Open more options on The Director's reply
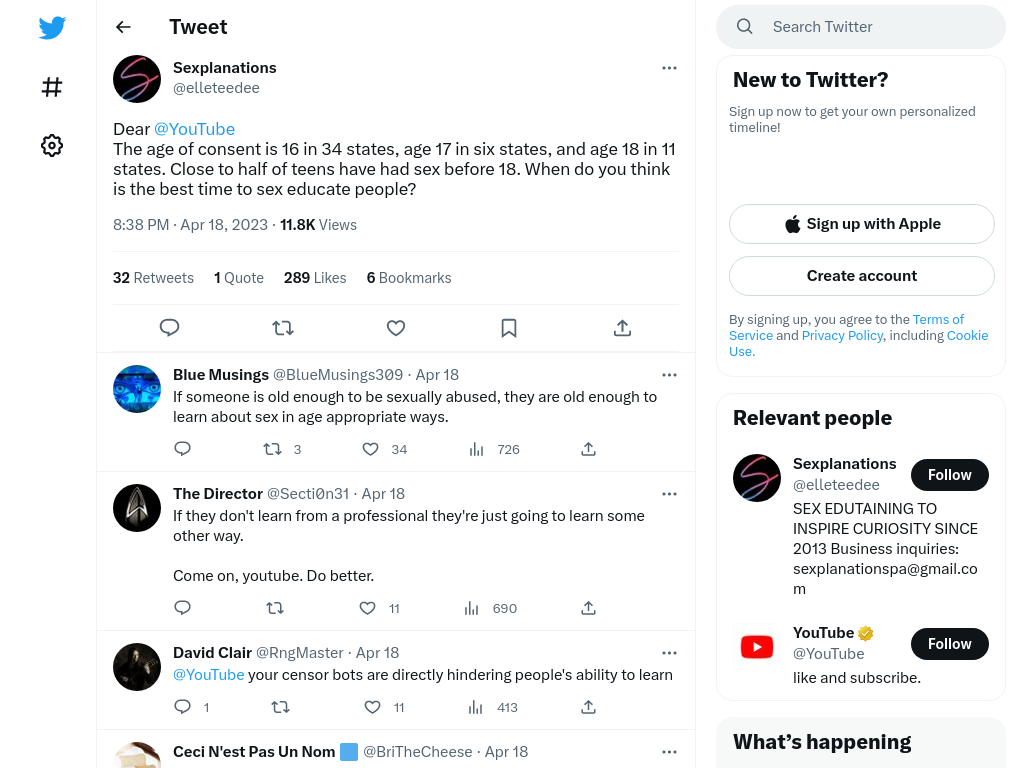The width and height of the screenshot is (1024, 768). (669, 494)
